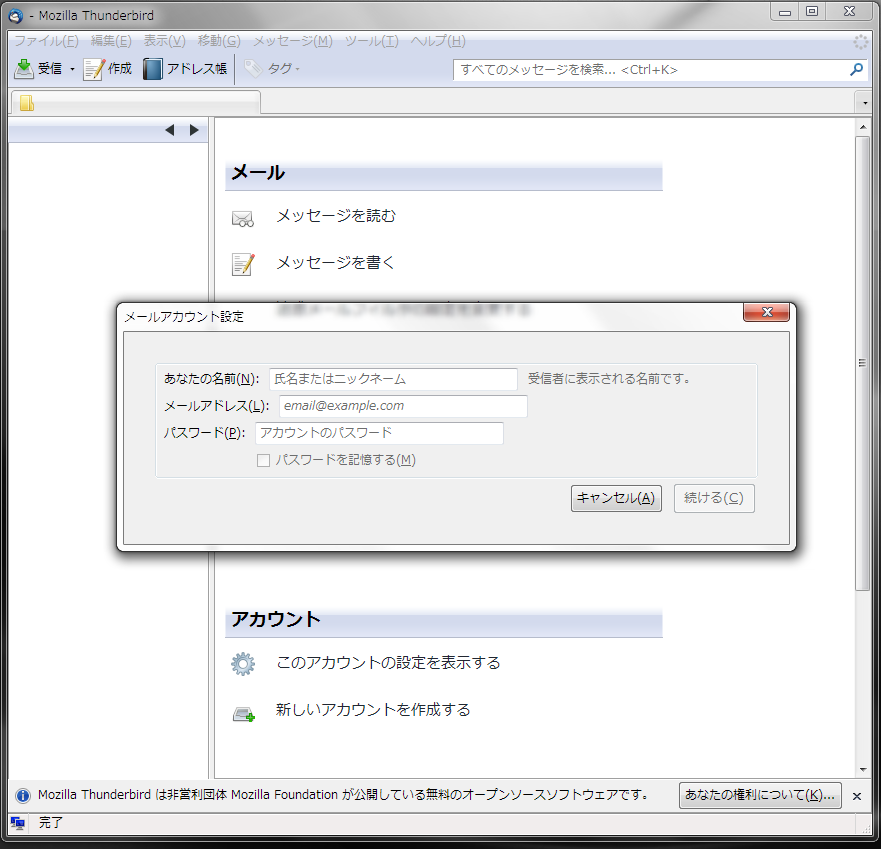This screenshot has width=881, height=849.
Task: Open the メッセージを読む link
Action: pos(336,216)
